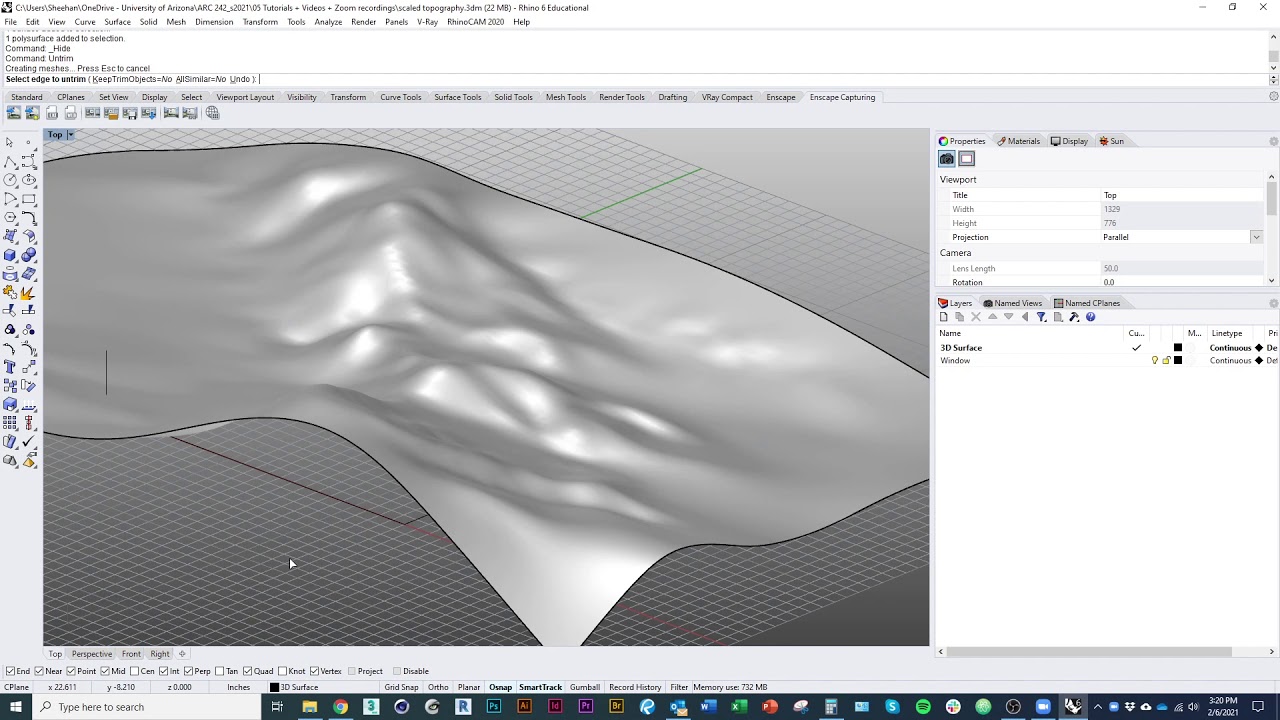1280x720 pixels.
Task: Open the RhinoCAM 2020 menu
Action: [x=475, y=22]
